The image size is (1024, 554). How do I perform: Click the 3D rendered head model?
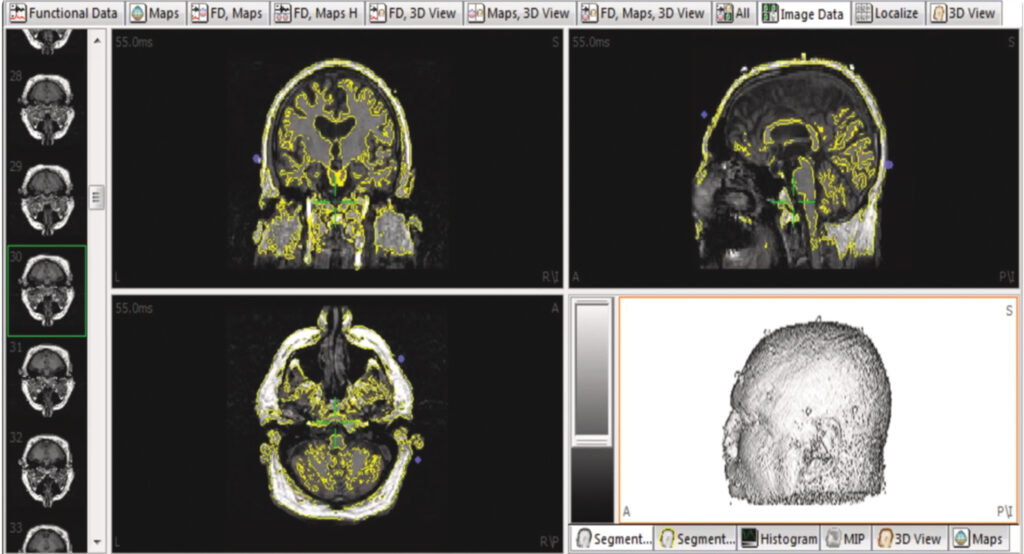tap(808, 412)
